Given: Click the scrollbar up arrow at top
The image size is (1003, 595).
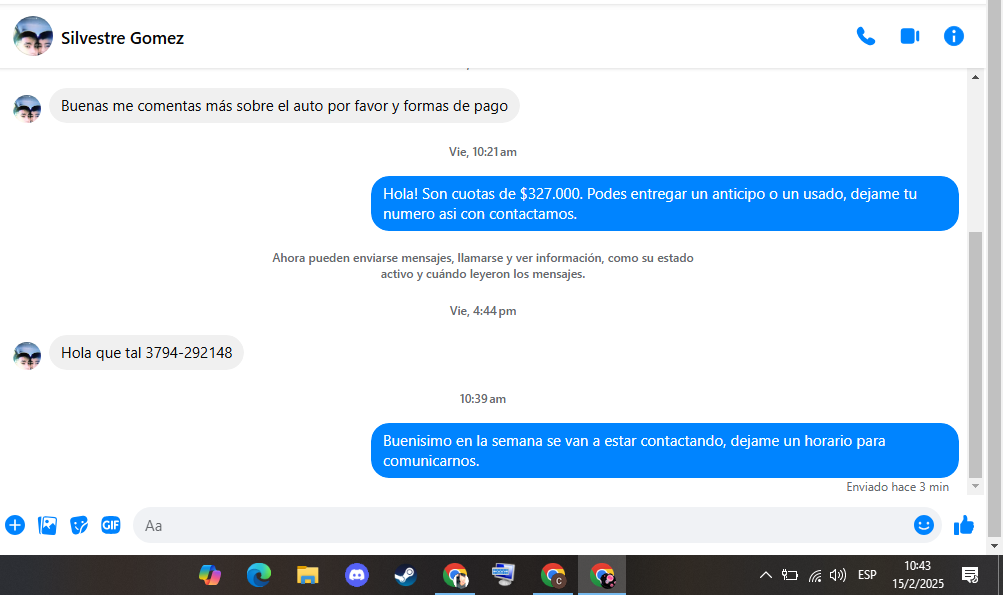Looking at the screenshot, I should point(976,77).
